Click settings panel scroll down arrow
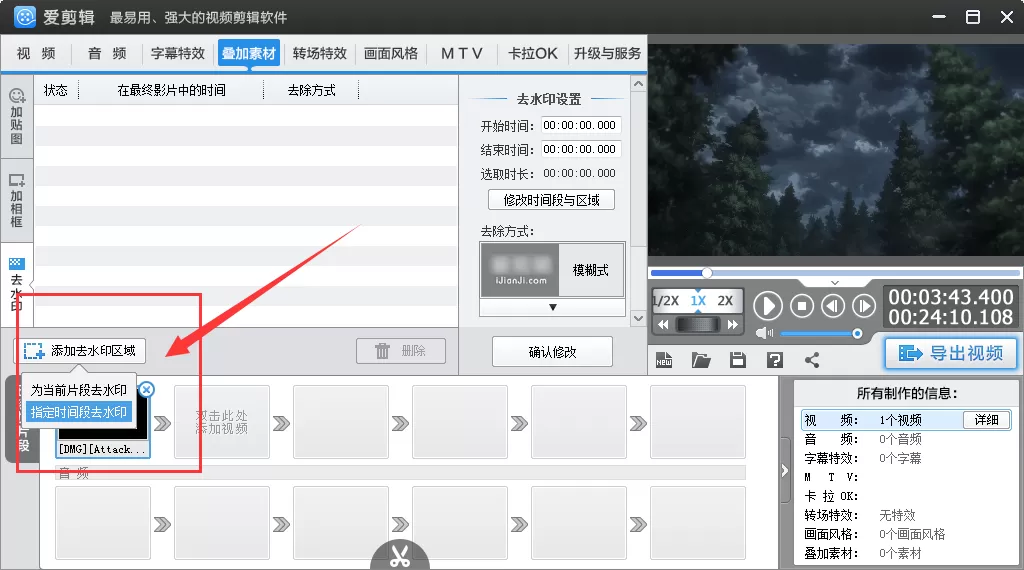1024x570 pixels. coord(639,319)
